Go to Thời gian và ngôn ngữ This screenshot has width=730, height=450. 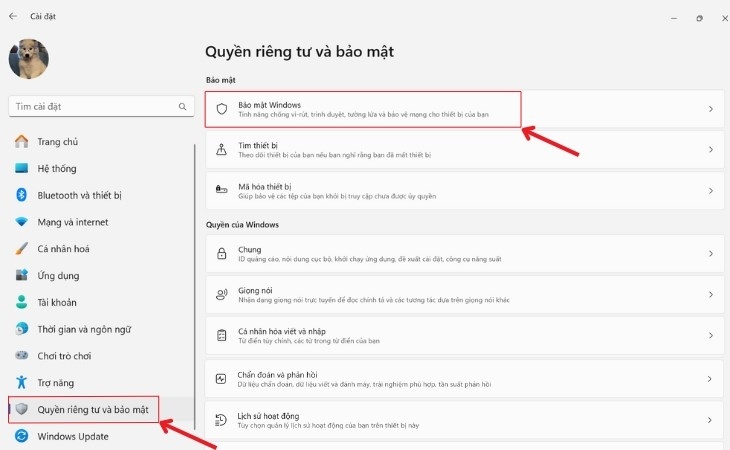coord(85,329)
